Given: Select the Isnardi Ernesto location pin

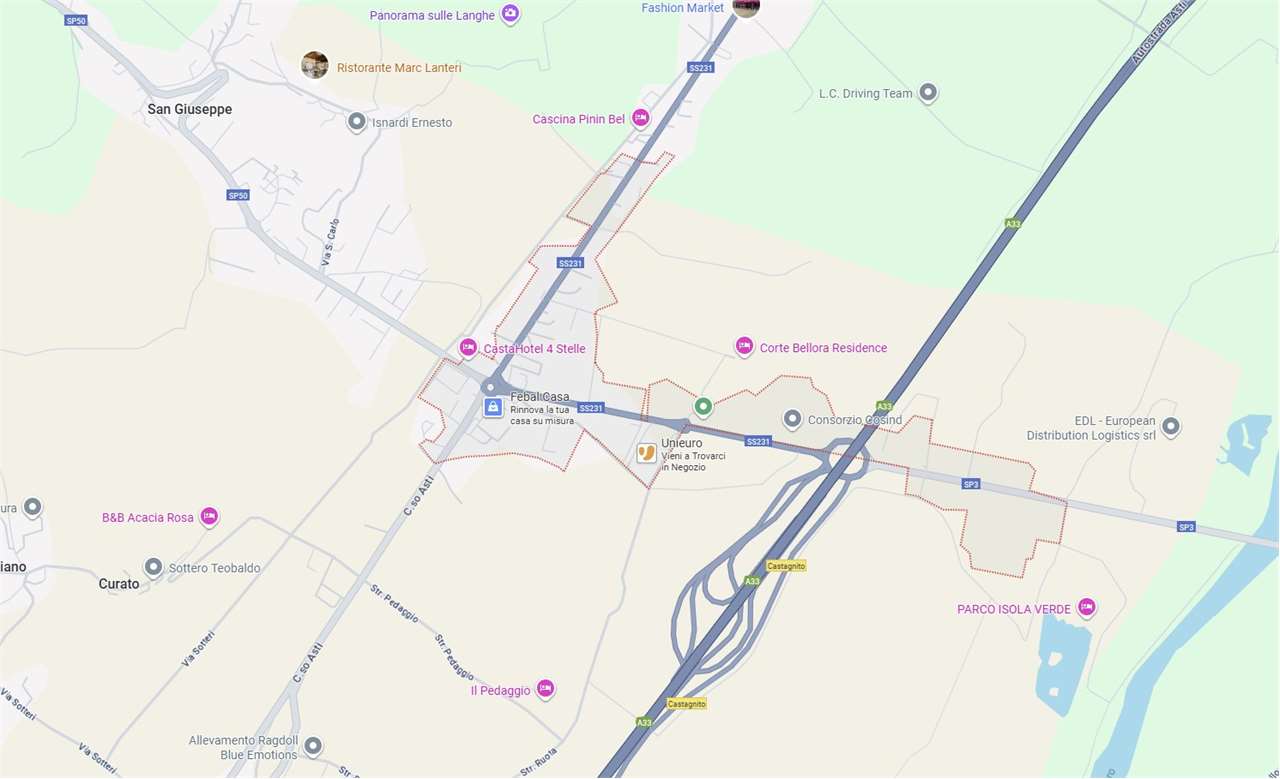Looking at the screenshot, I should [356, 122].
